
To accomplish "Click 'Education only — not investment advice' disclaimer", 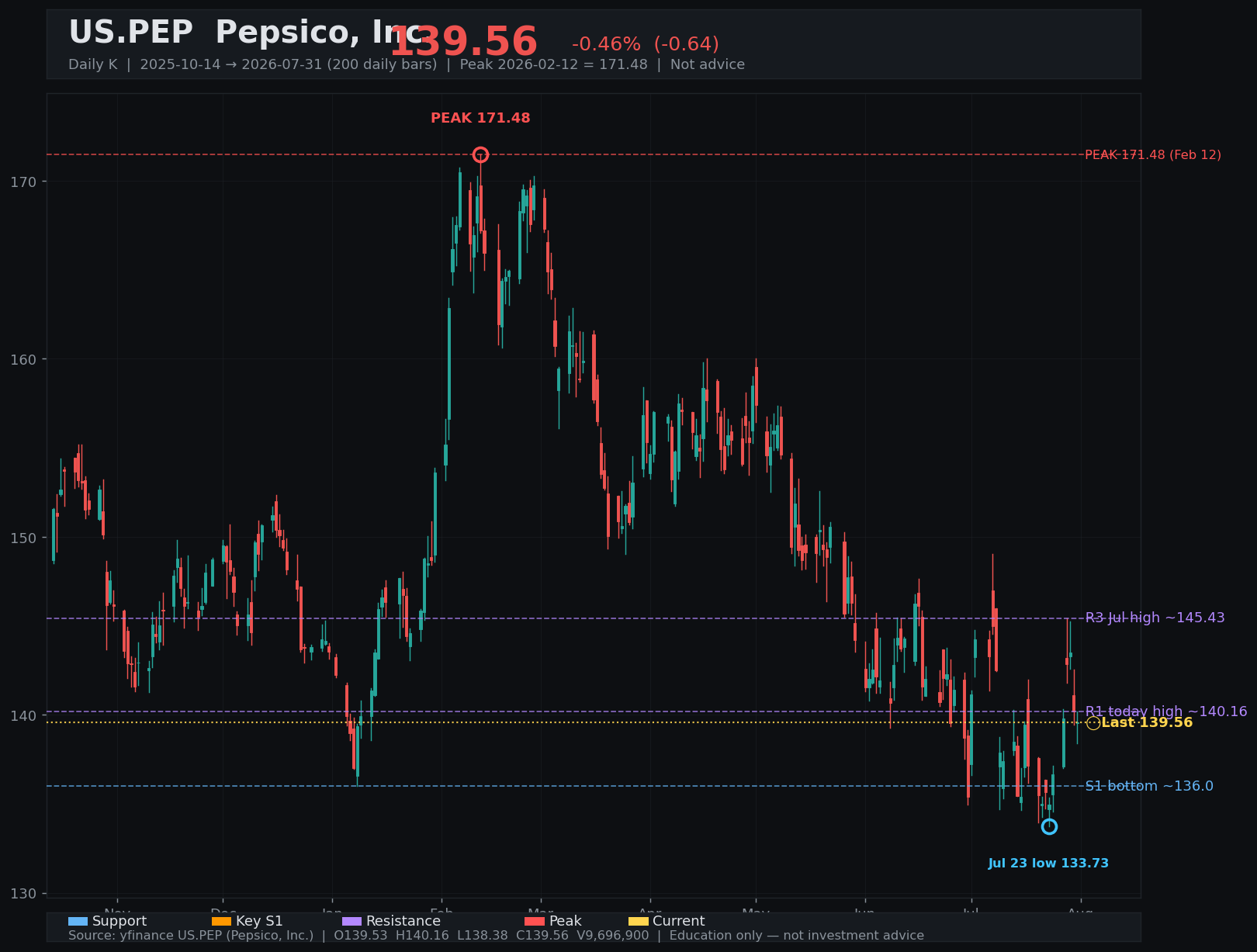I will tap(797, 936).
